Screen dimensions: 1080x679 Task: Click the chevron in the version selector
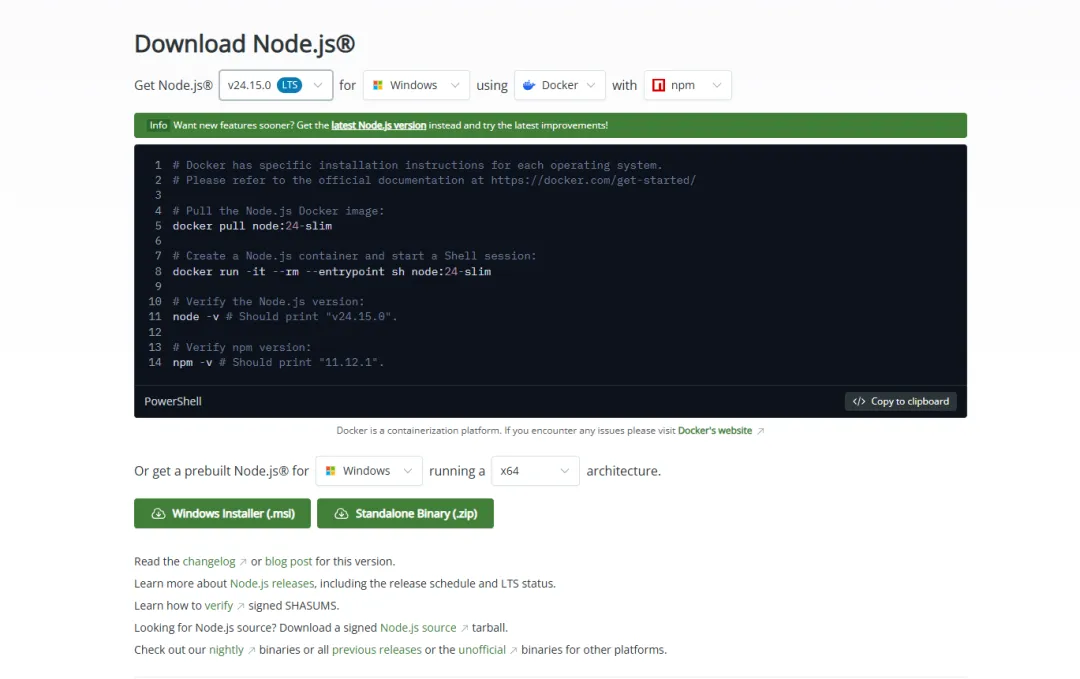(x=318, y=85)
